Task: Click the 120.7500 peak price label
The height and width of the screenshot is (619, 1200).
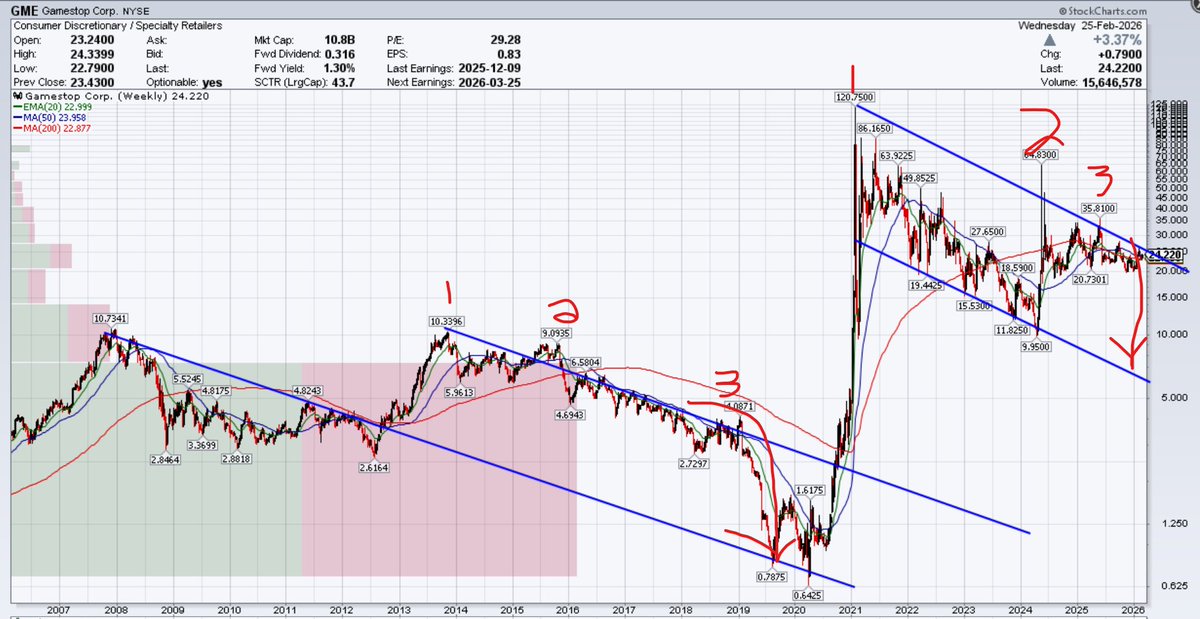Action: click(x=856, y=97)
